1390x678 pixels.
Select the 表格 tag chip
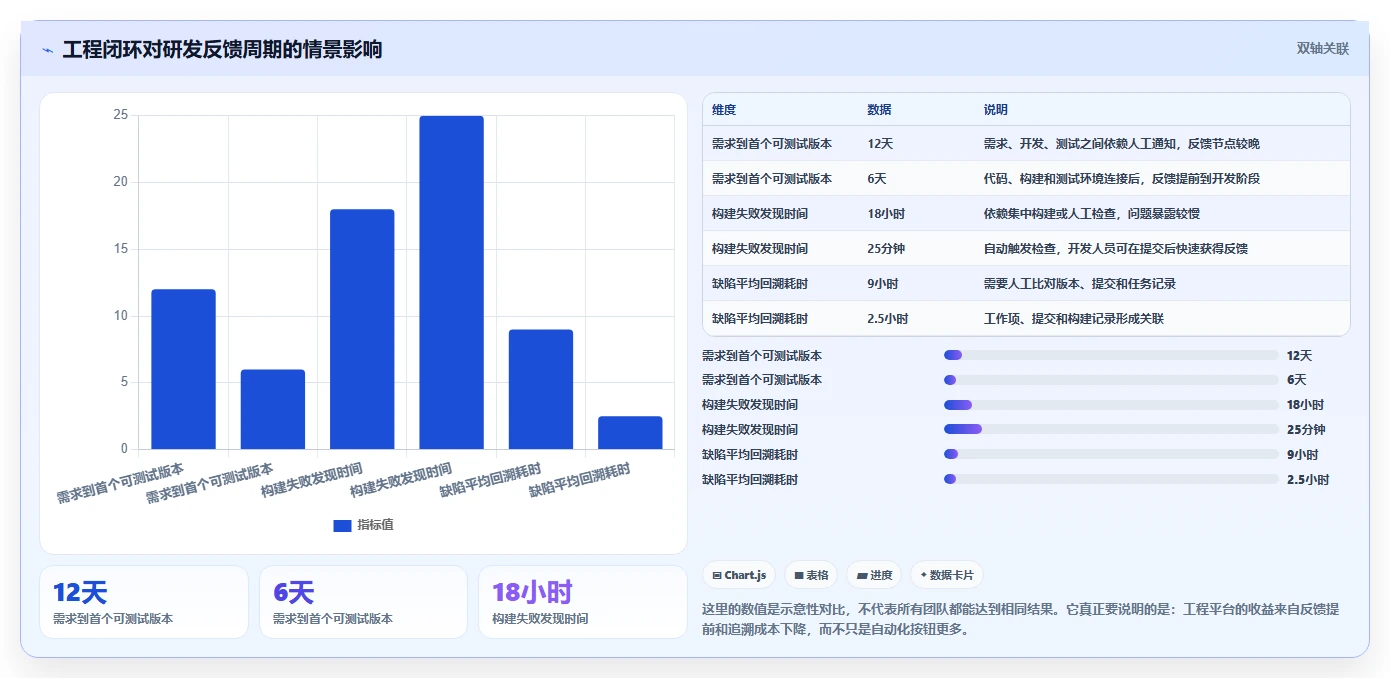811,575
